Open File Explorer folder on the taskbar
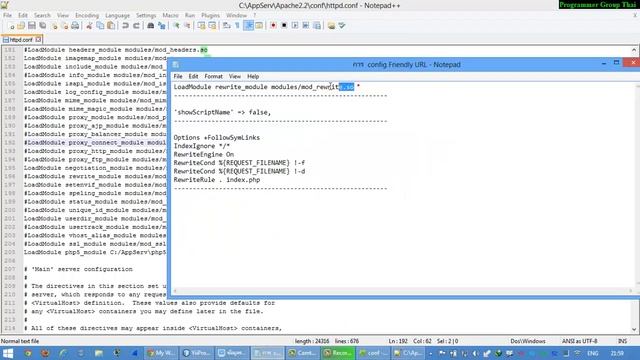 pyautogui.click(x=99, y=353)
